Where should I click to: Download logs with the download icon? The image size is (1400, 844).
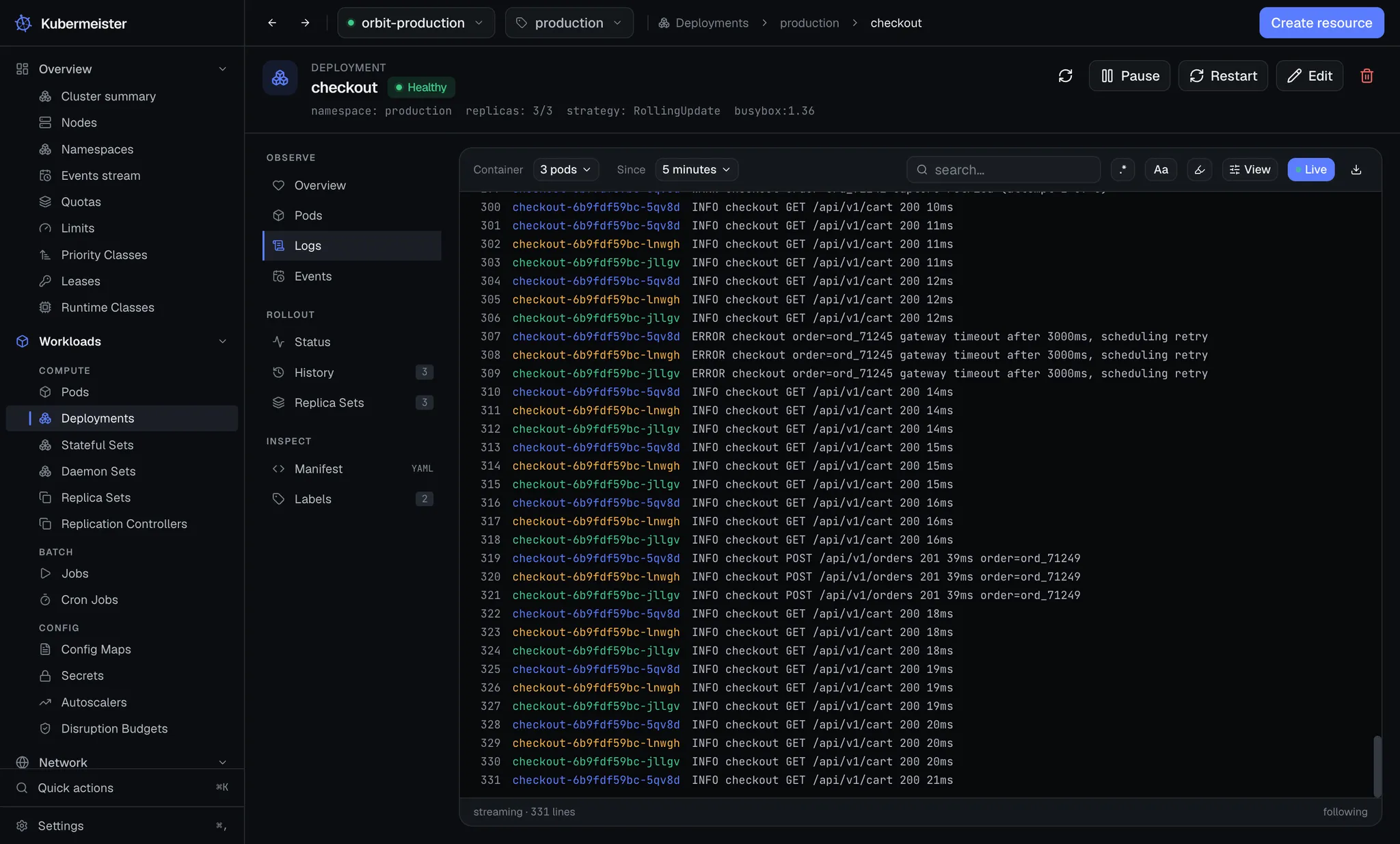[x=1356, y=170]
